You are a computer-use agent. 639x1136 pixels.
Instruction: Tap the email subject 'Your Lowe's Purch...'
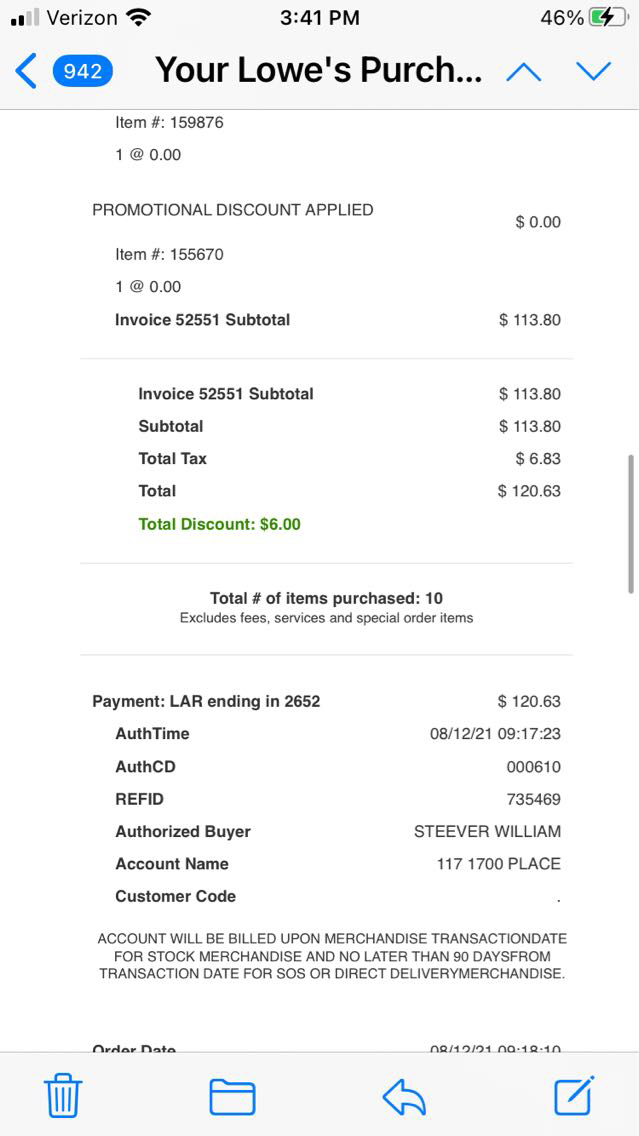click(x=318, y=71)
